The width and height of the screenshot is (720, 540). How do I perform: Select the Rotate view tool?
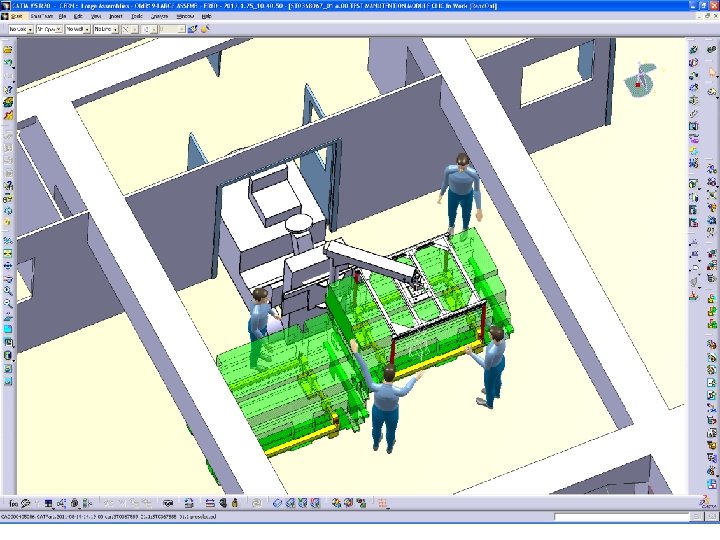(8, 278)
